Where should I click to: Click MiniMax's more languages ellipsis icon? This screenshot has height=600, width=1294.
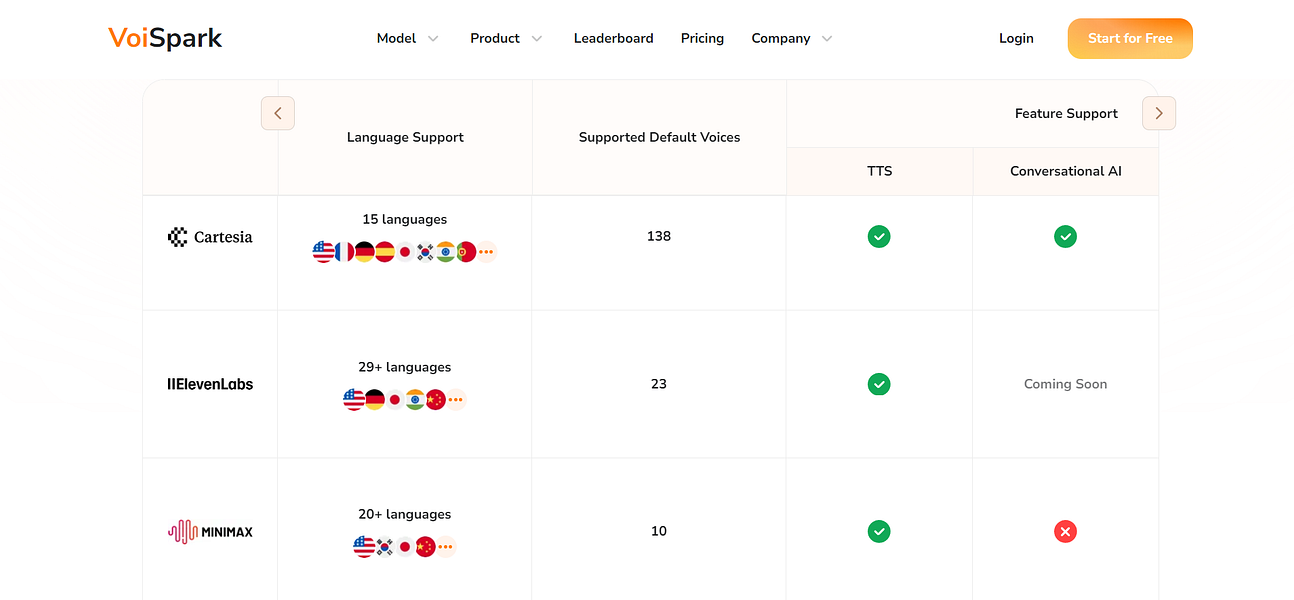coord(446,547)
